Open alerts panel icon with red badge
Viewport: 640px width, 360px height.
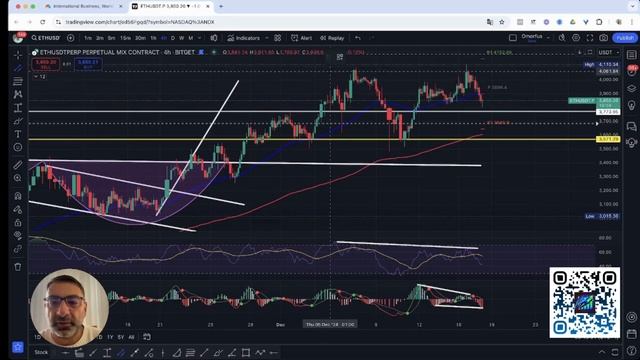[631, 71]
